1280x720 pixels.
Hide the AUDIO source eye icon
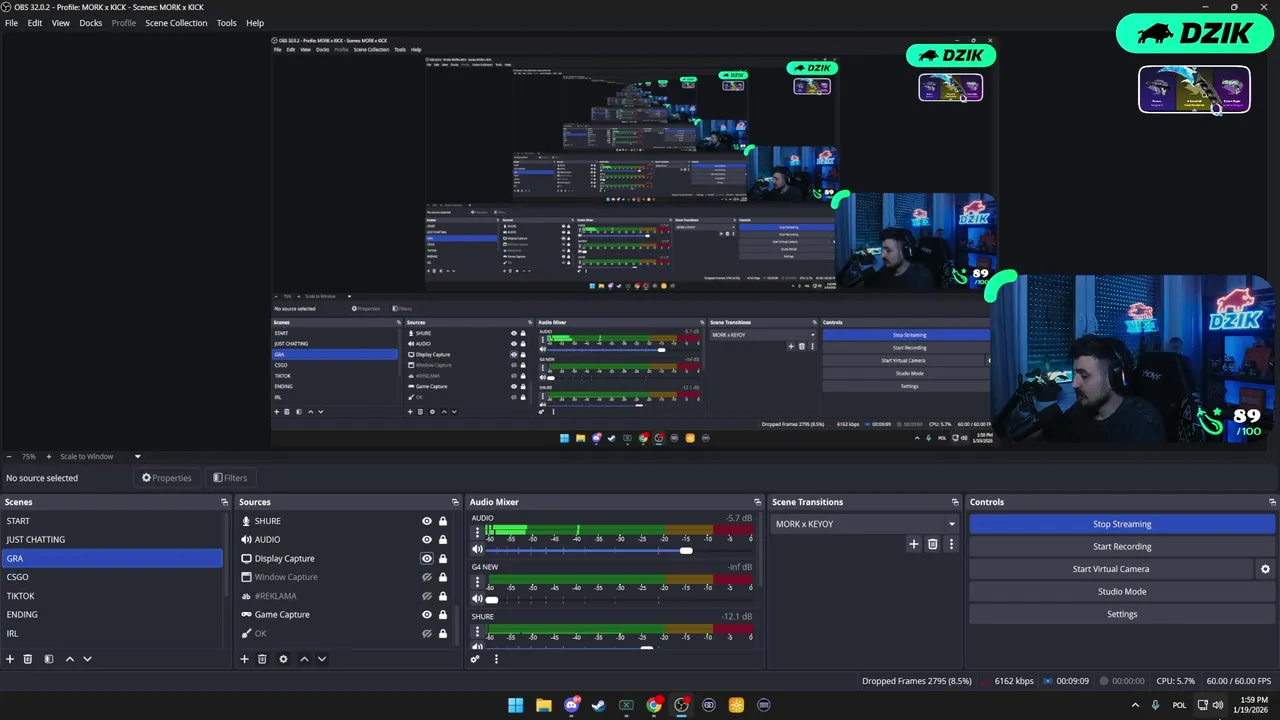pos(427,540)
